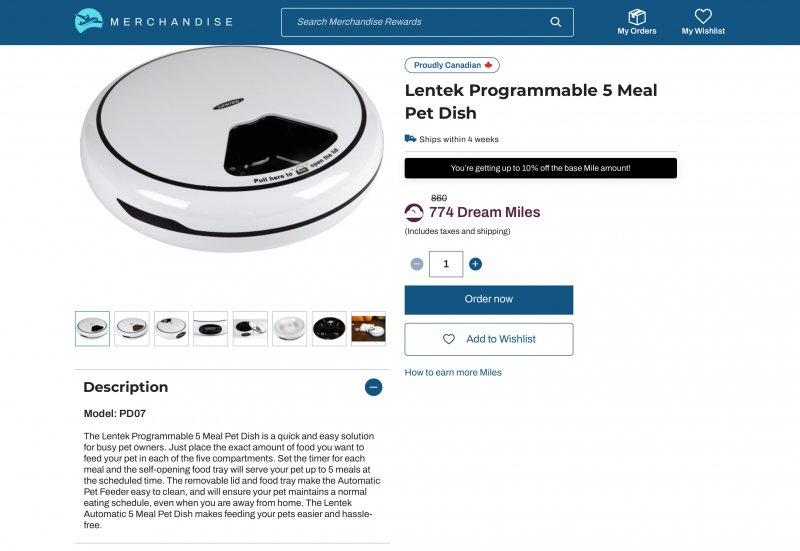Select the first product thumbnail

[x=92, y=329]
